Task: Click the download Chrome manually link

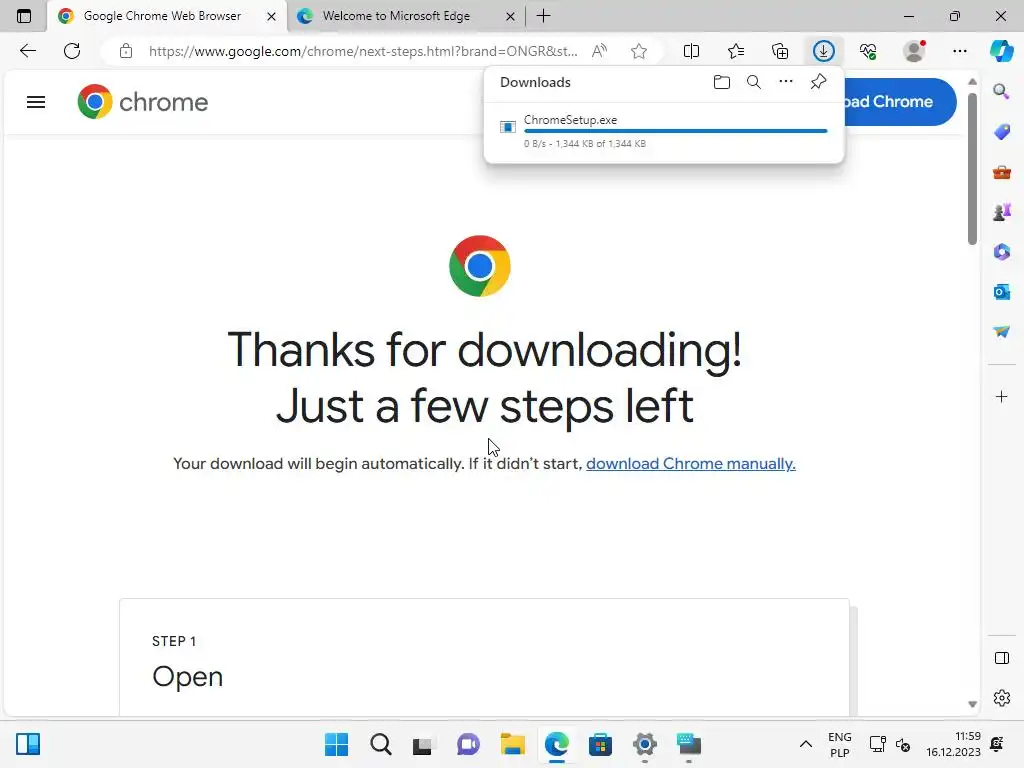Action: pos(690,464)
